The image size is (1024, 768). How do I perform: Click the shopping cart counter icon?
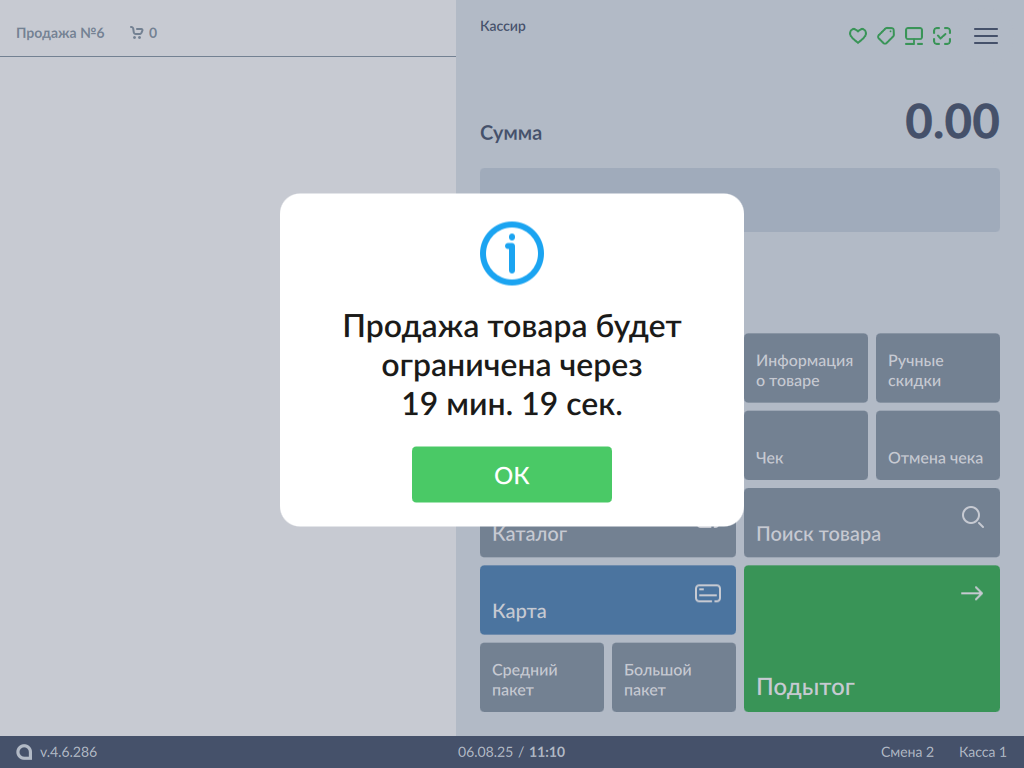tap(137, 33)
